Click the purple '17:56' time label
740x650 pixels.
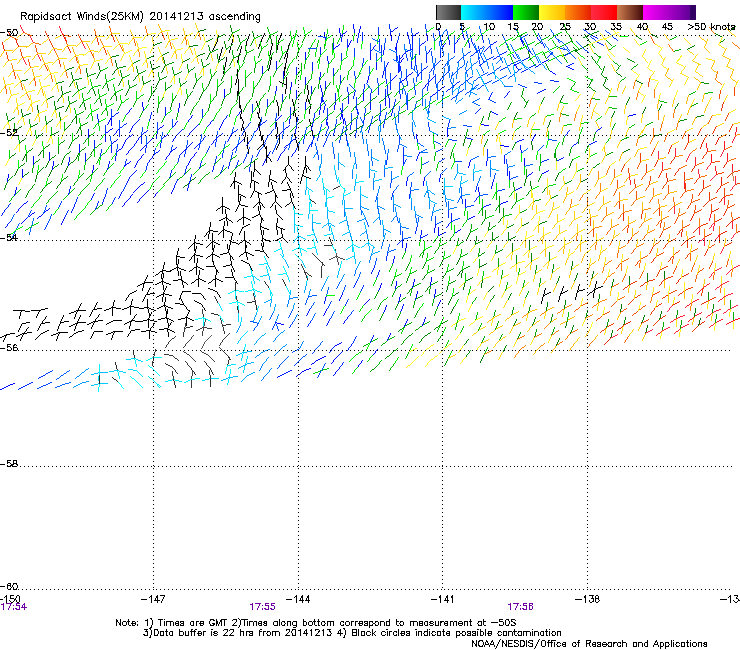tap(521, 607)
